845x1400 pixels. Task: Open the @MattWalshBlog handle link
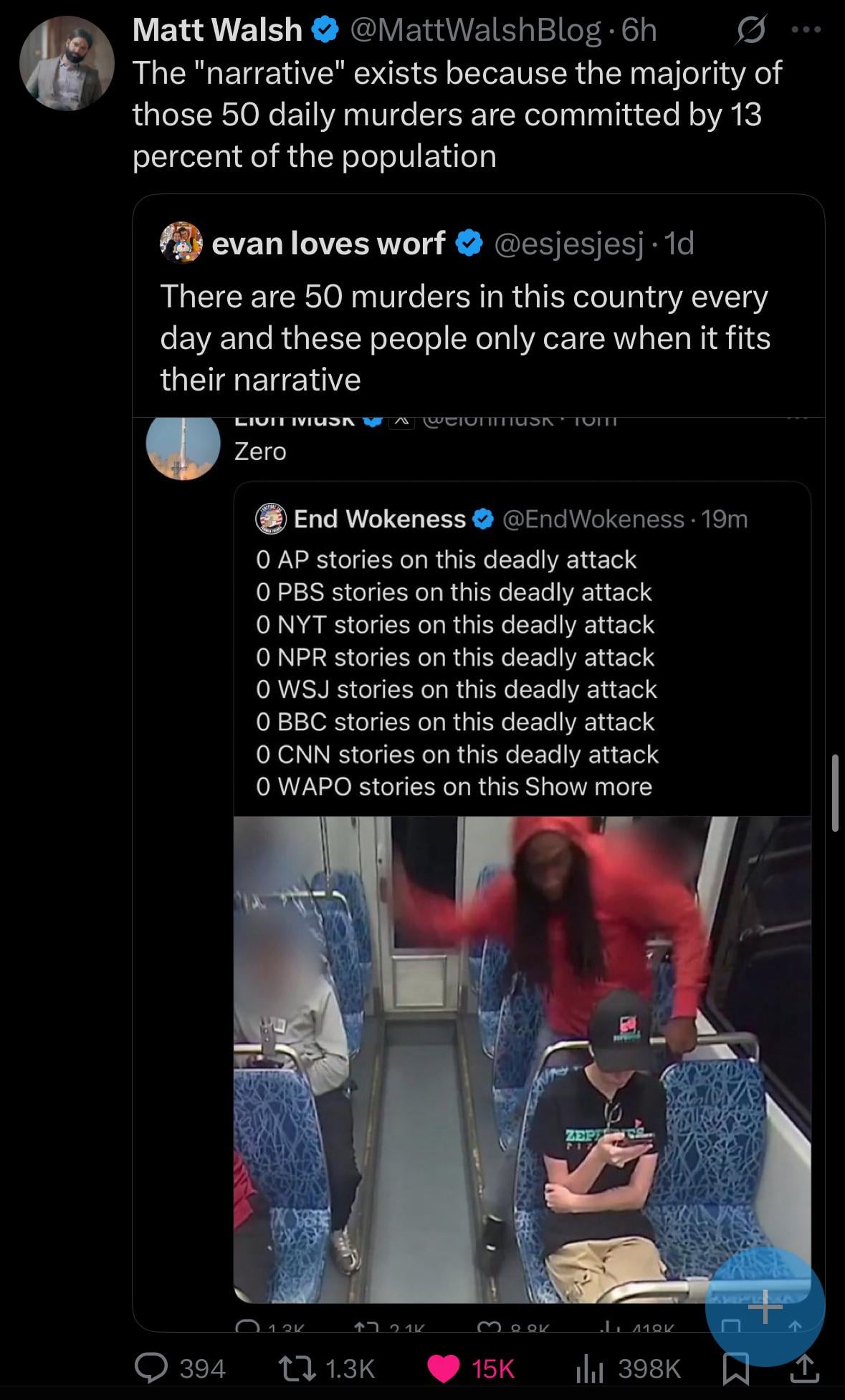[476, 30]
